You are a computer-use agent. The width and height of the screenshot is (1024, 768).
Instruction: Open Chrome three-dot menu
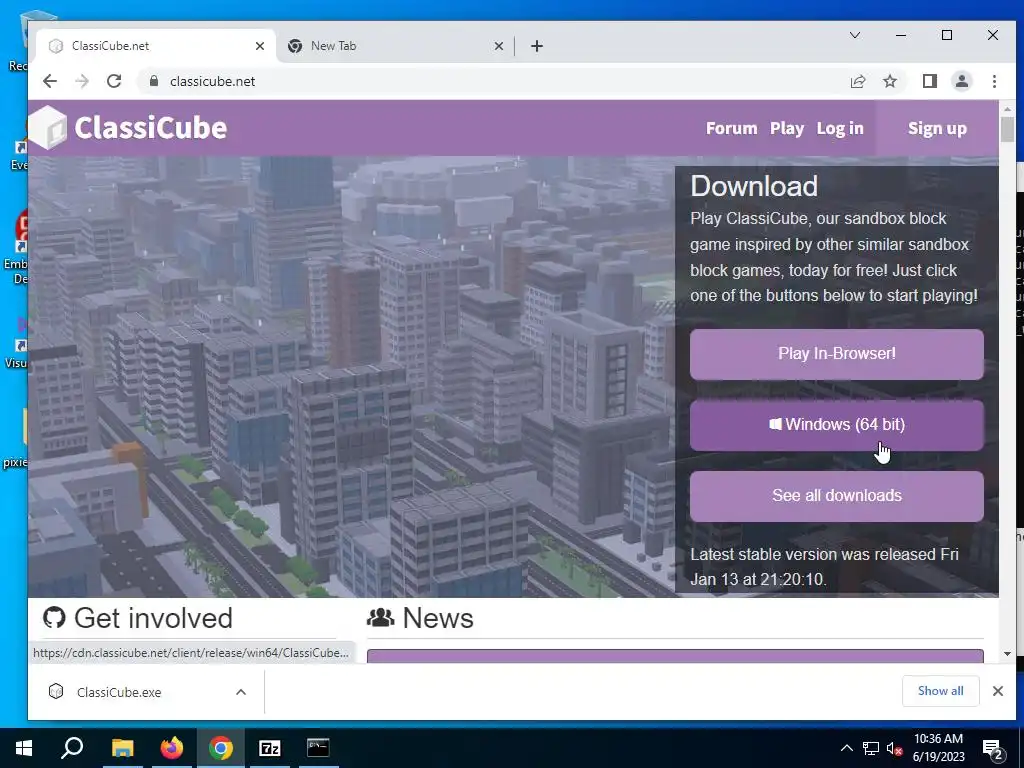[x=994, y=81]
